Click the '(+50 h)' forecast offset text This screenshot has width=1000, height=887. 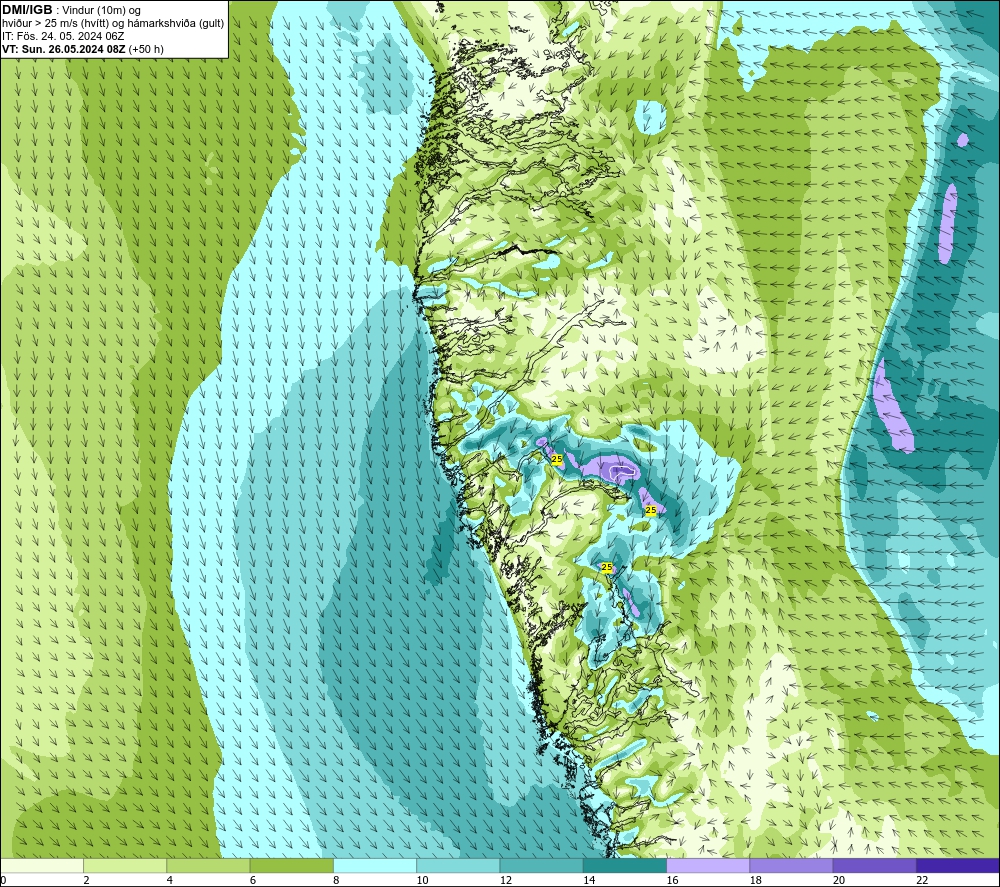[146, 49]
